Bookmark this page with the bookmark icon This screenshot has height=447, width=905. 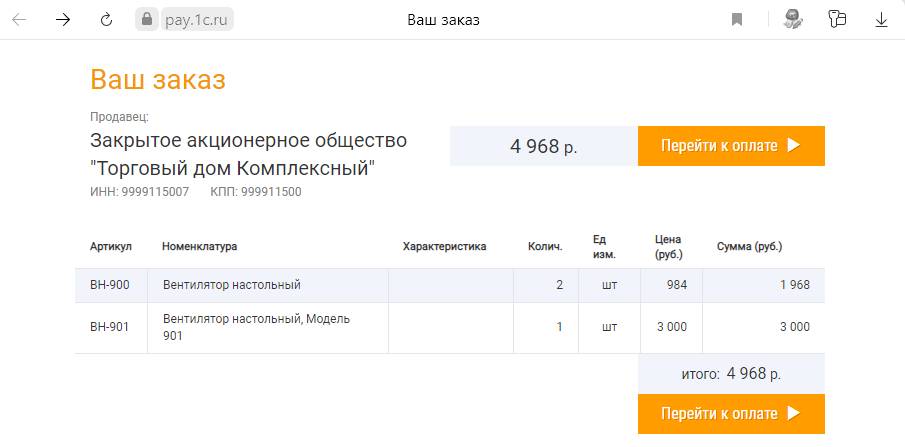point(737,19)
